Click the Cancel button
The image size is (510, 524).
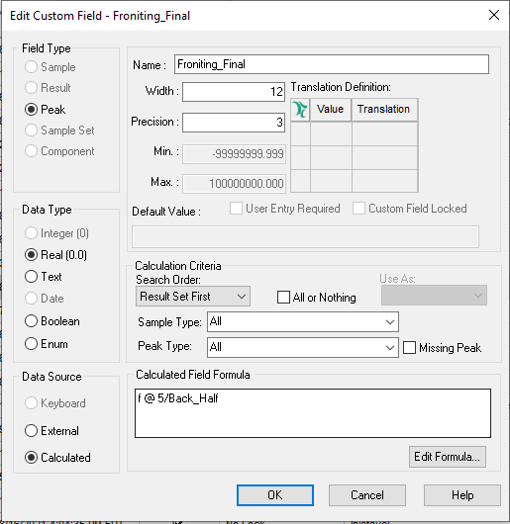coord(367,495)
